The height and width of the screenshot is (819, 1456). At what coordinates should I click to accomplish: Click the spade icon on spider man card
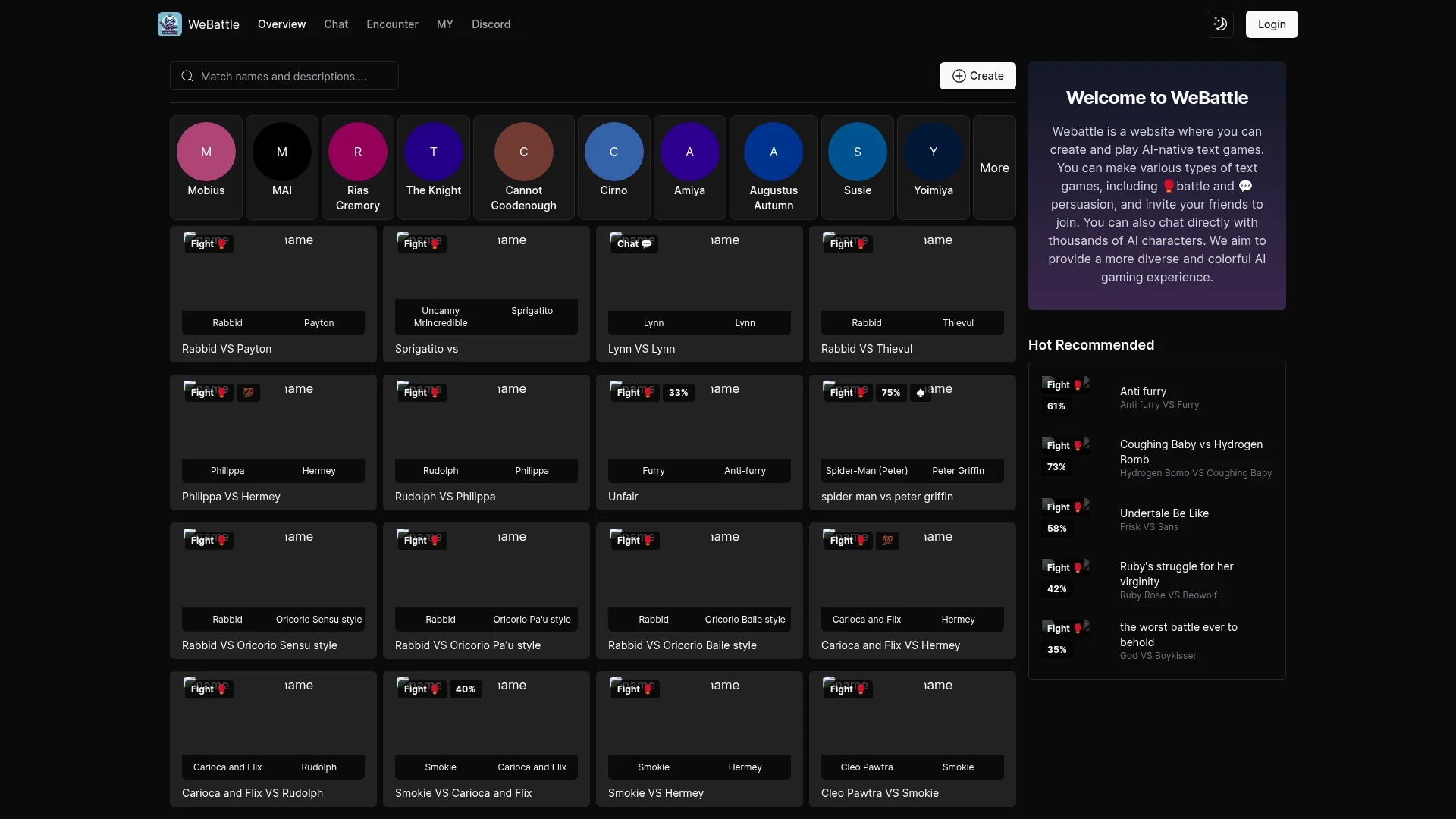pyautogui.click(x=921, y=393)
